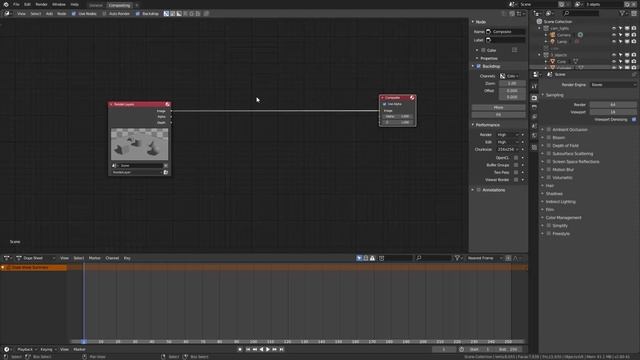Open the Playback popover menu
Screen dimensions: 640x360
[x=27, y=349]
